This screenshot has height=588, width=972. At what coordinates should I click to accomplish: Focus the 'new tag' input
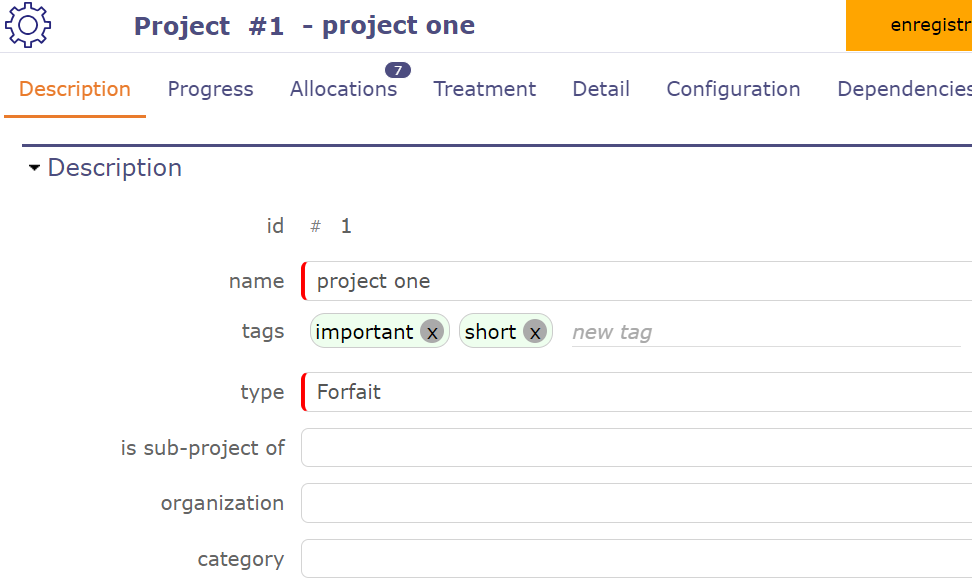(x=760, y=332)
